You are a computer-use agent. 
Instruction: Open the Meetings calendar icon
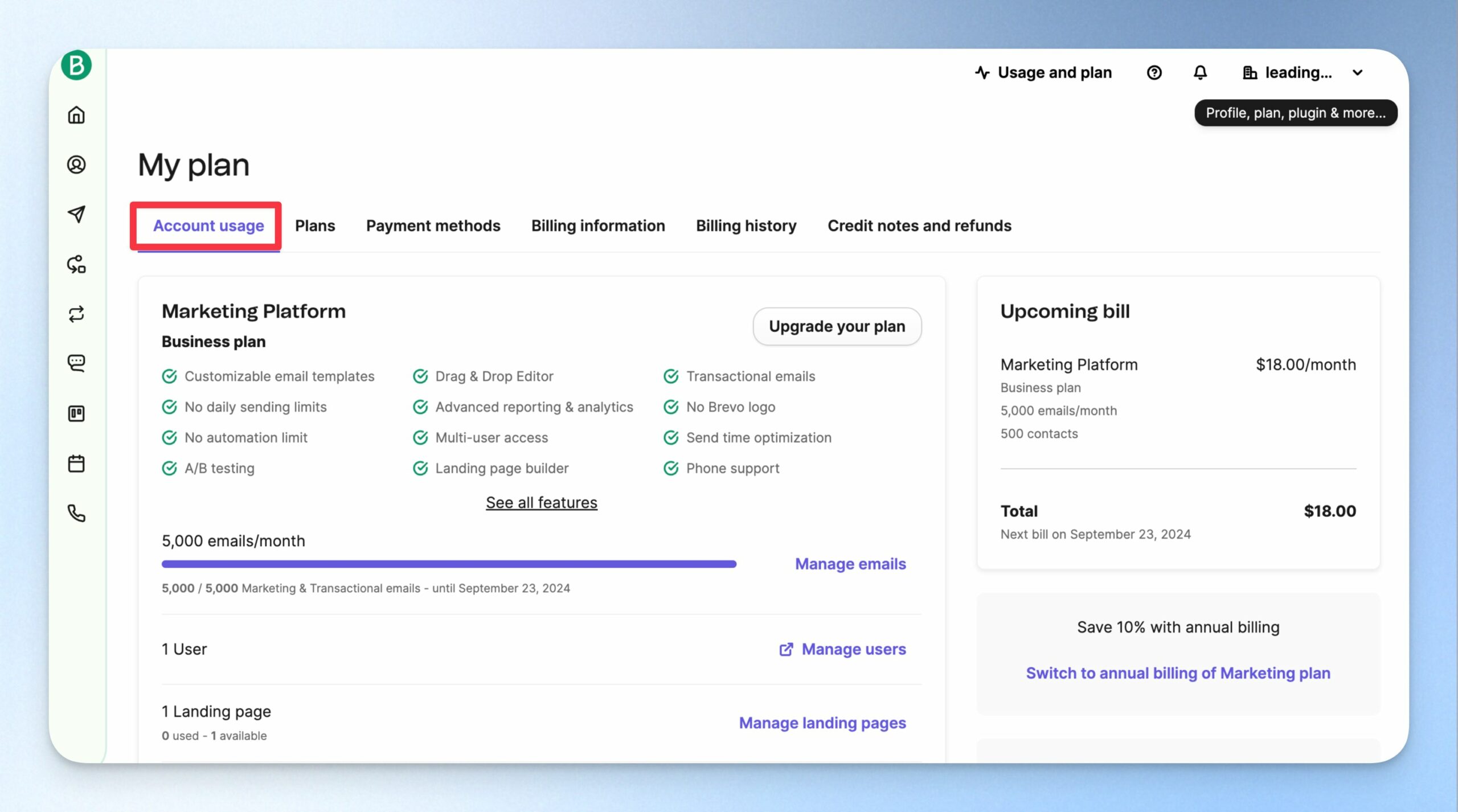[x=76, y=463]
